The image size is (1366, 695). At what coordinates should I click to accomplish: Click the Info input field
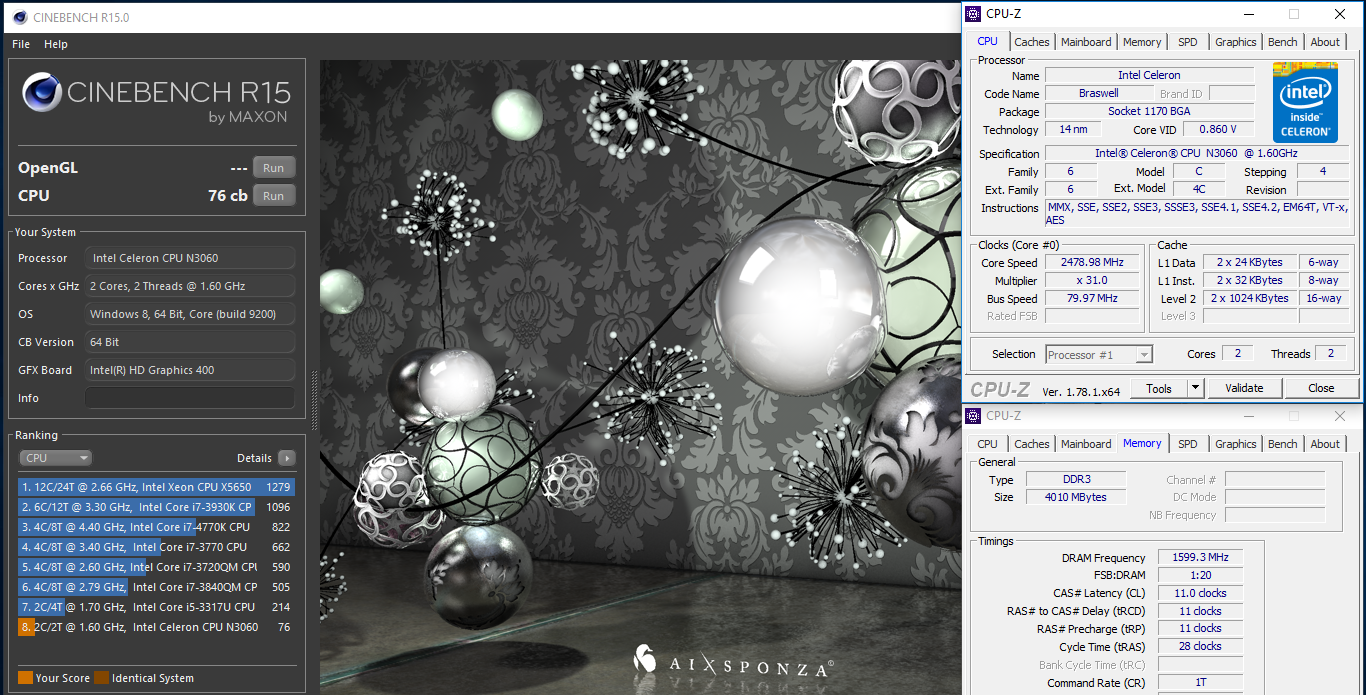pos(190,398)
